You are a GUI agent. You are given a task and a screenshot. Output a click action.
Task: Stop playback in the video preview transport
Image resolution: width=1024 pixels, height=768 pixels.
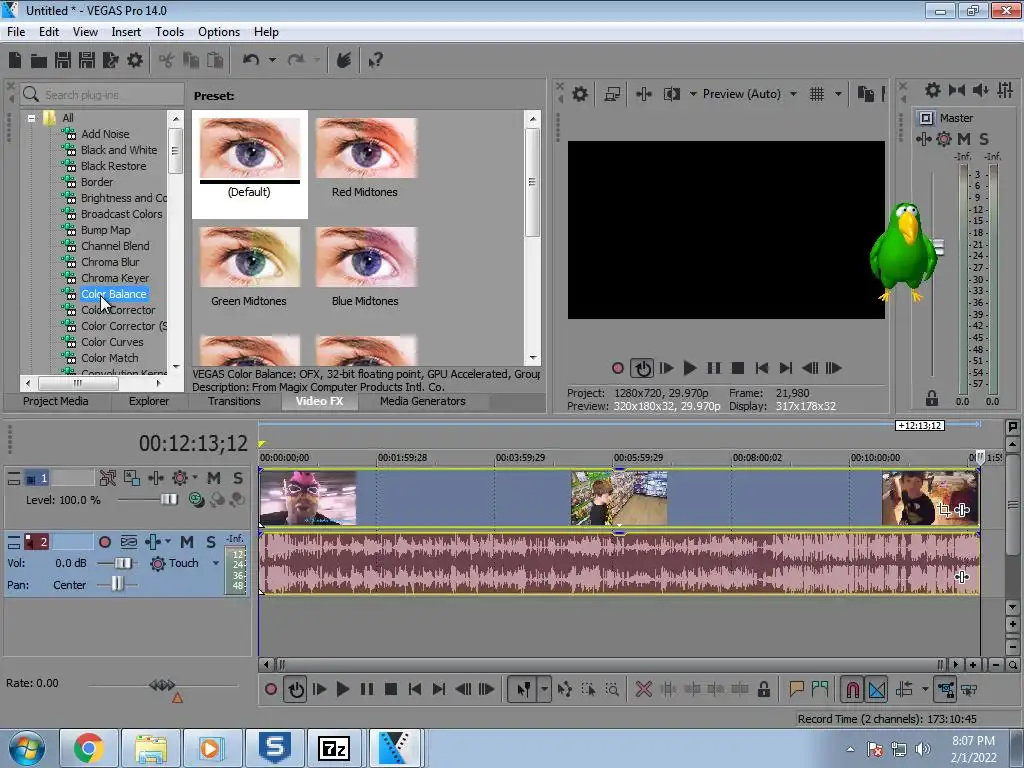click(x=738, y=368)
